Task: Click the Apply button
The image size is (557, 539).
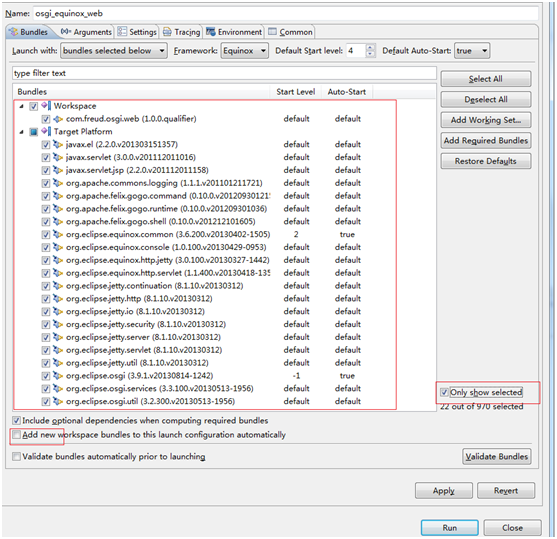Action: tap(444, 491)
